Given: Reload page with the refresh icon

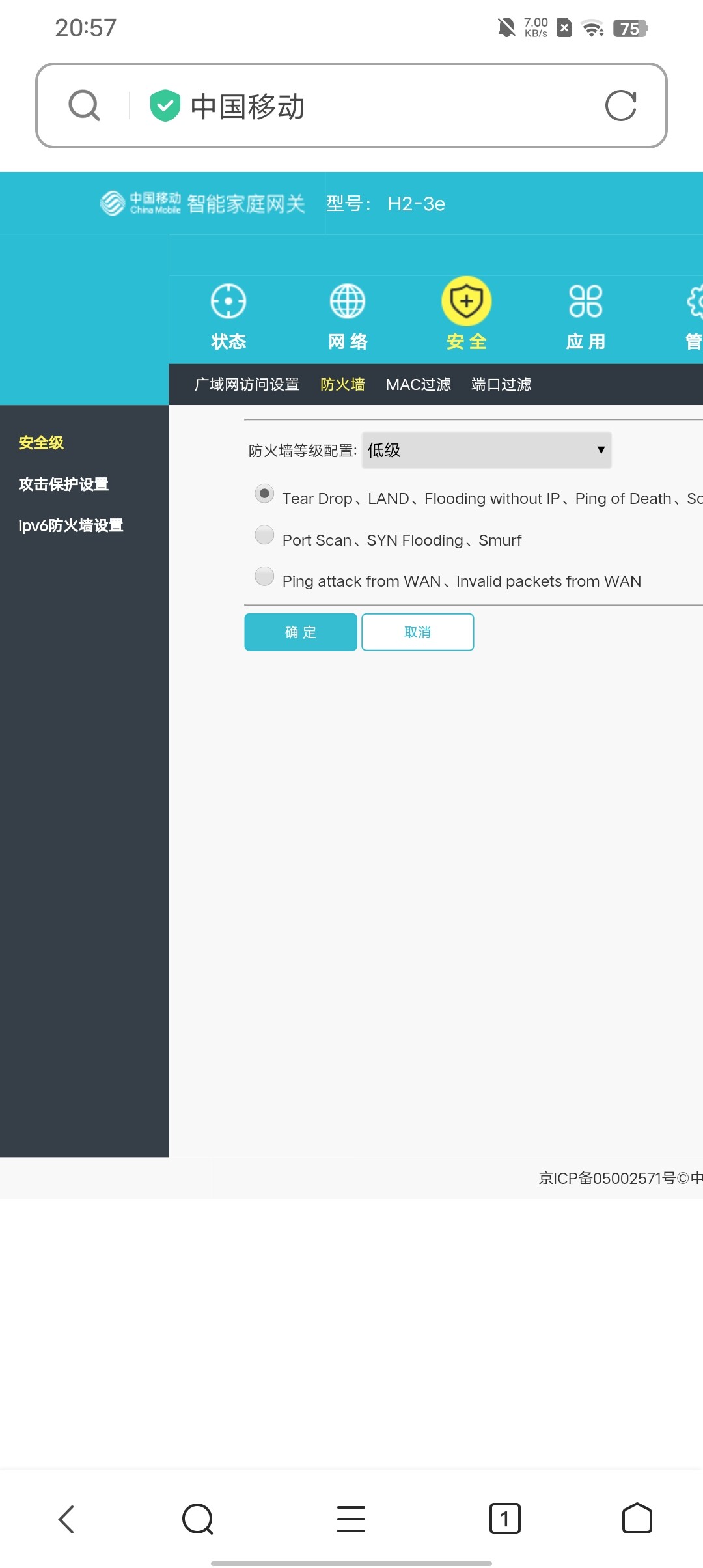Looking at the screenshot, I should pos(620,105).
